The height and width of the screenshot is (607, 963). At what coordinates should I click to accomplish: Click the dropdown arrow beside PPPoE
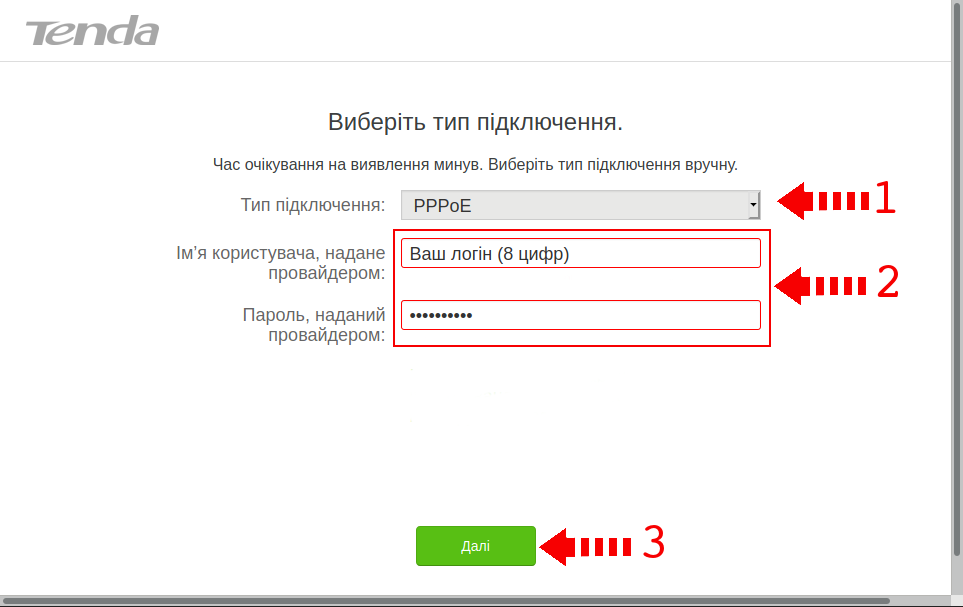[x=753, y=205]
